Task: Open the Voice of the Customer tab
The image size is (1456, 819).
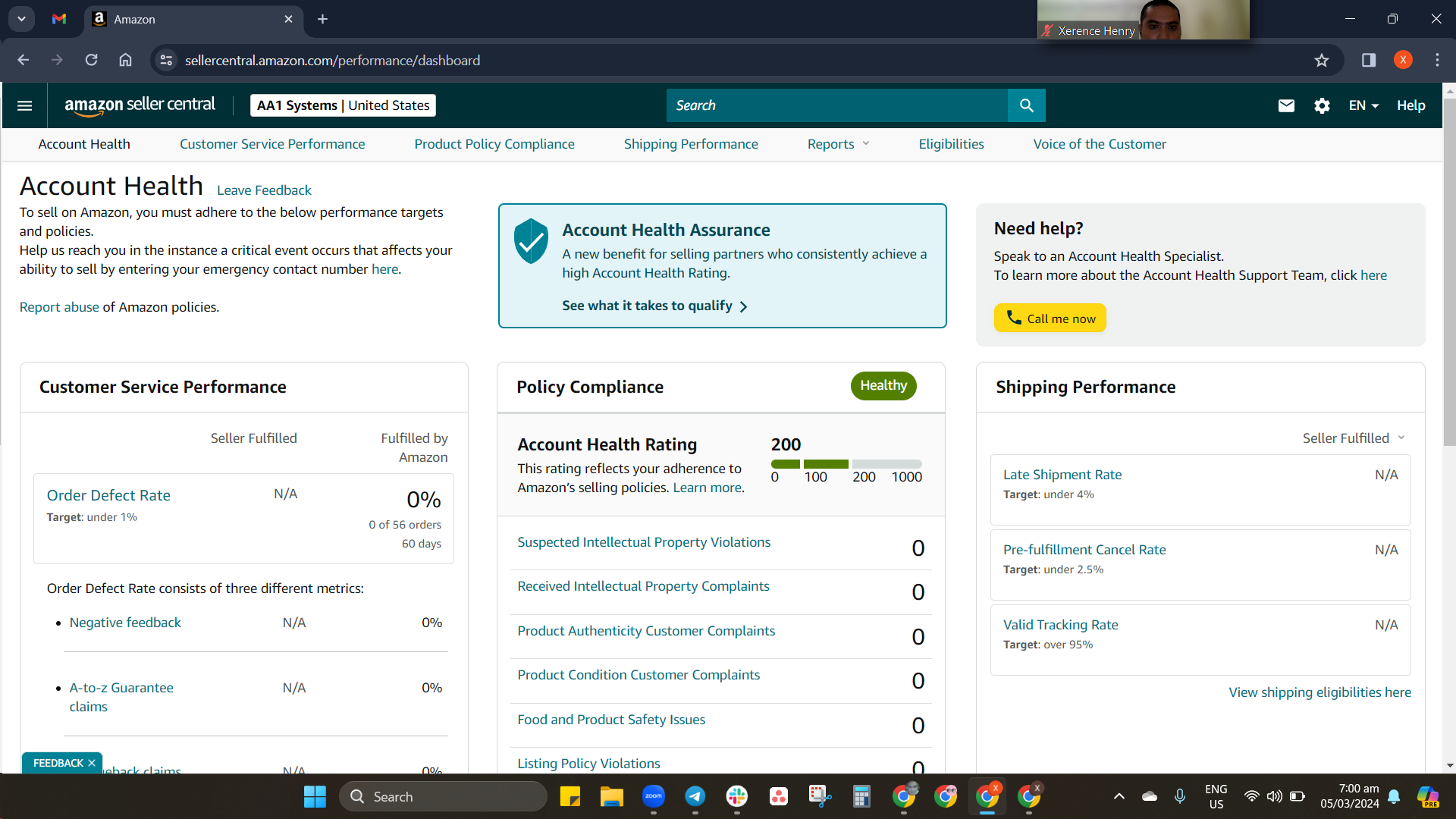Action: (x=1100, y=144)
